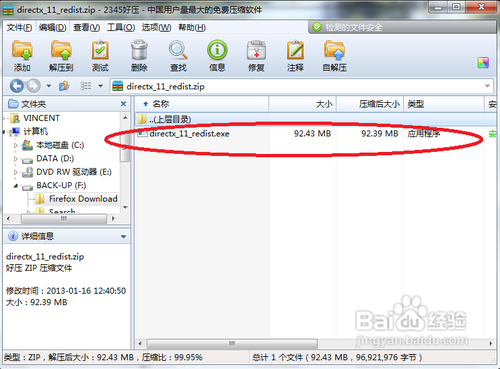This screenshot has width=500, height=369.
Task: Select the directx_11_redist.exe file row
Action: 315,134
